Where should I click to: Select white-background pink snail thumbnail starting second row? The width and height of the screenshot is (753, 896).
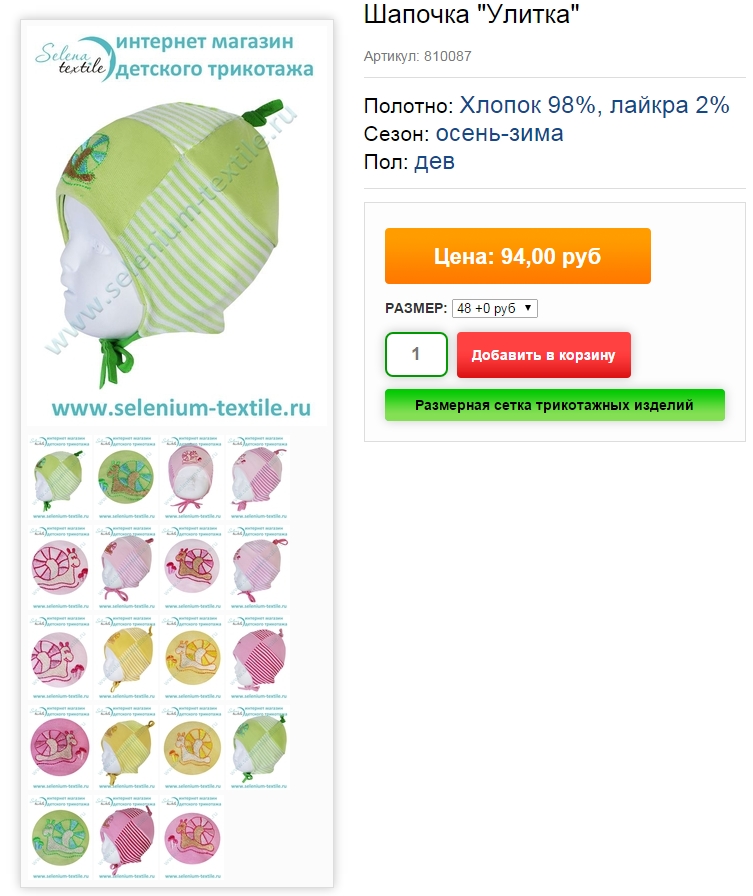pyautogui.click(x=60, y=567)
